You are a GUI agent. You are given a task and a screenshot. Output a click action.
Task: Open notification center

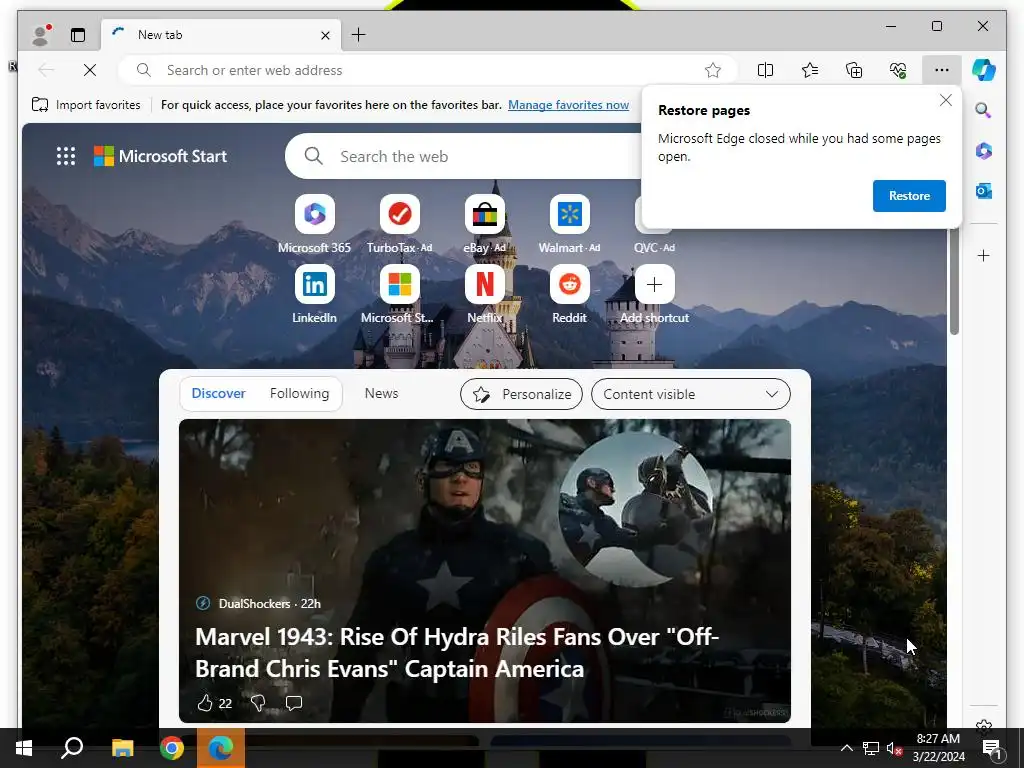(x=992, y=748)
